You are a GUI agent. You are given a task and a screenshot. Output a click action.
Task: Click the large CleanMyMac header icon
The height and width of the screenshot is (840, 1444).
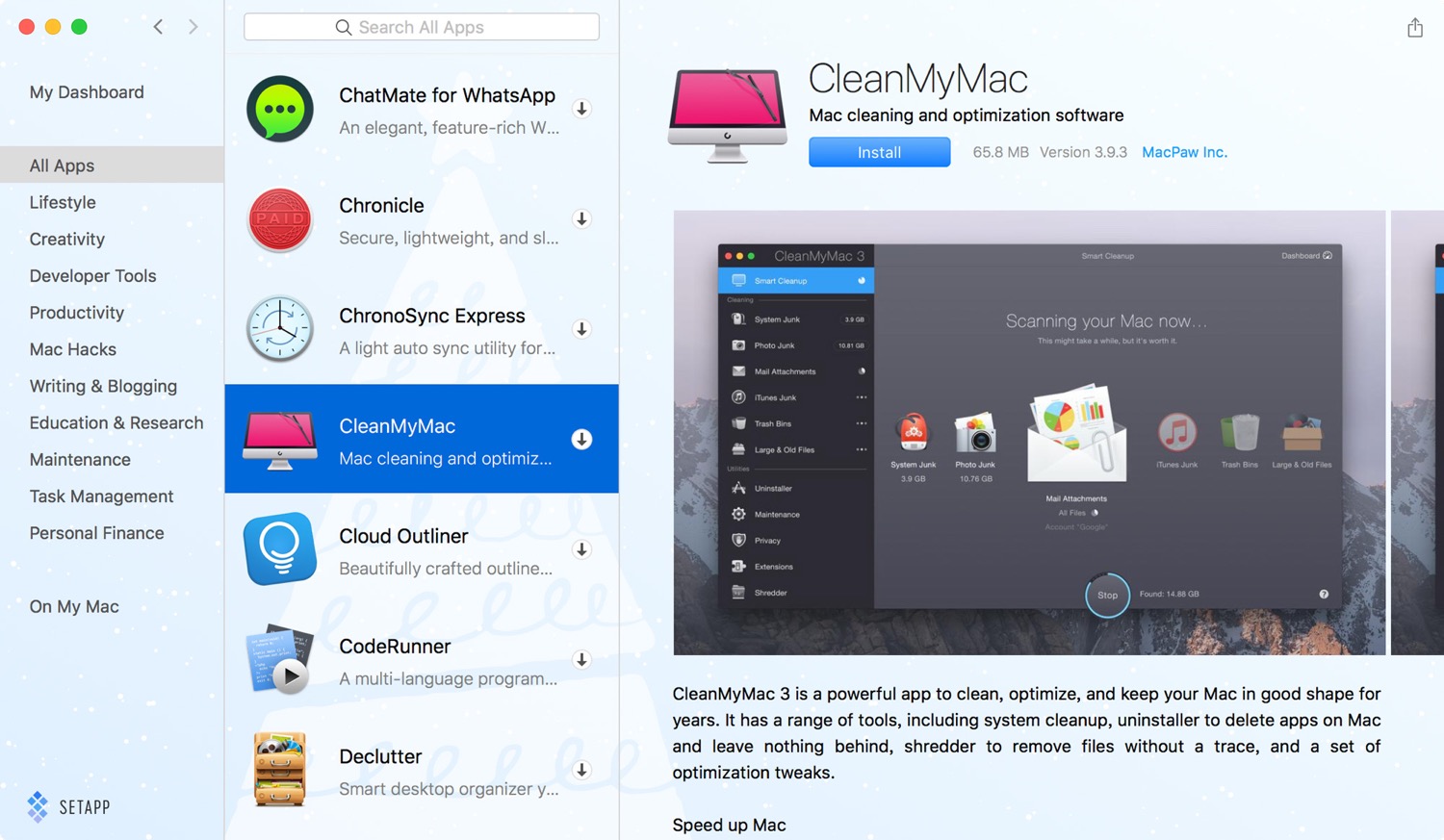click(x=728, y=115)
